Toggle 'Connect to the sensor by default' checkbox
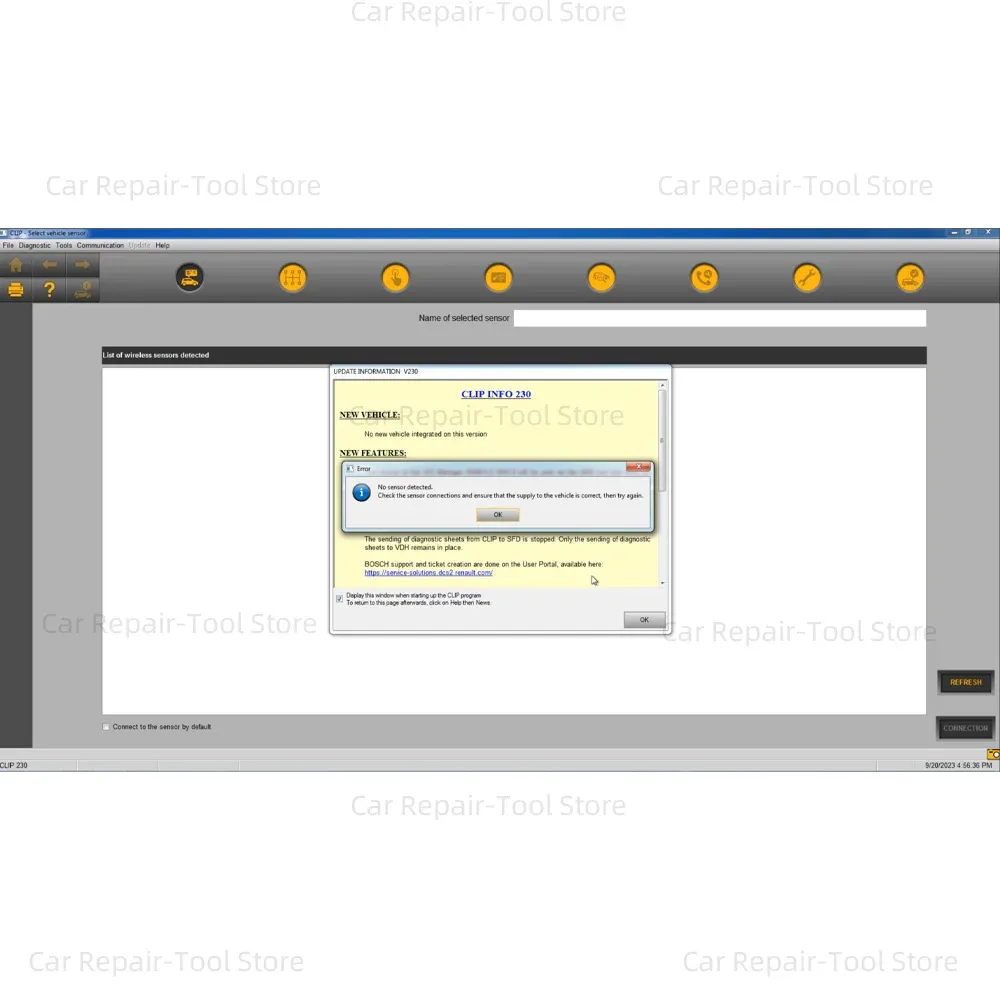 [x=106, y=727]
